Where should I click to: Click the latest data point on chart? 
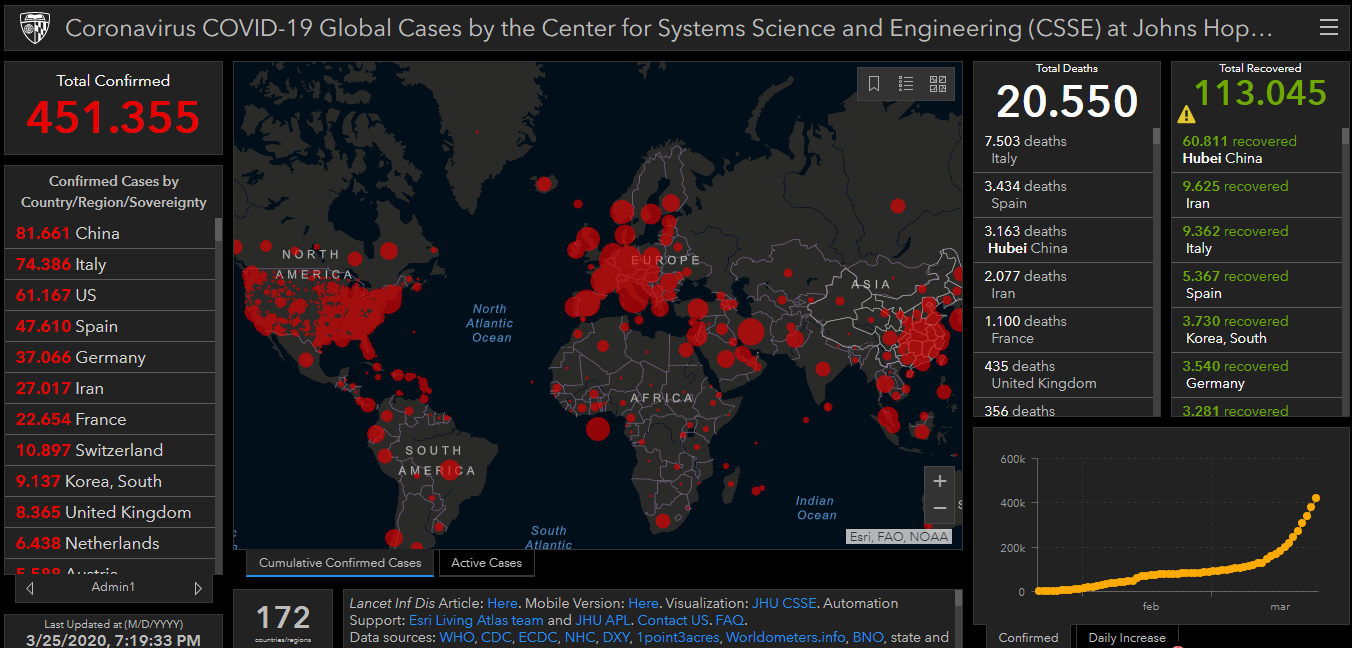click(x=1316, y=498)
